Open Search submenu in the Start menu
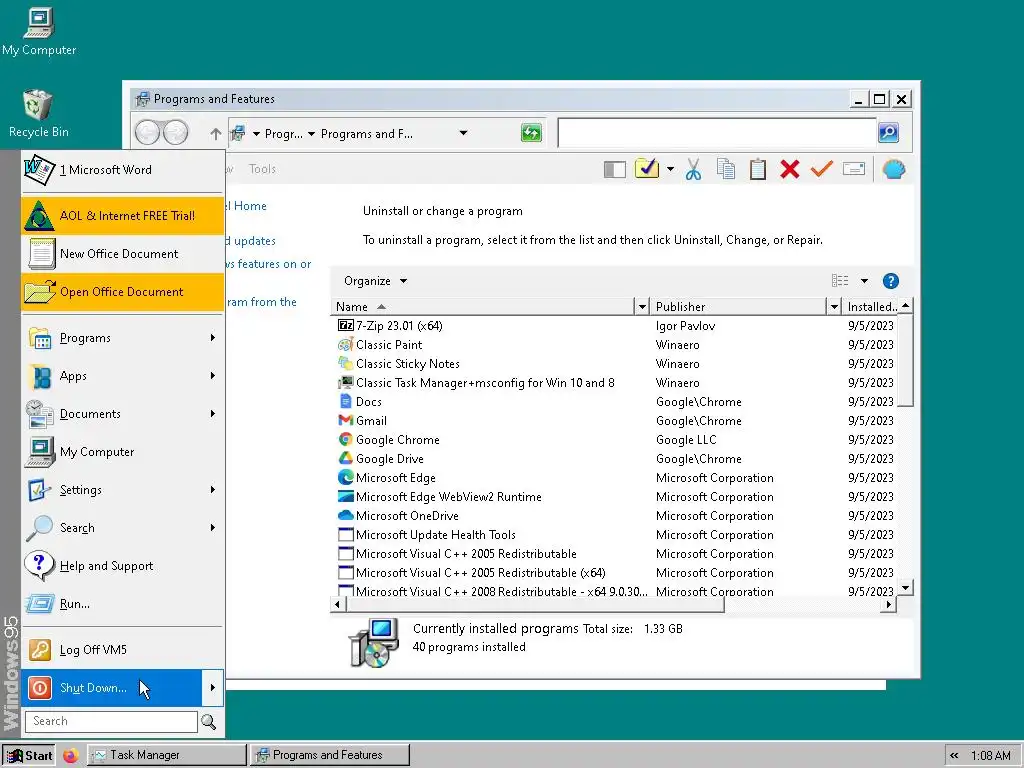The height and width of the screenshot is (768, 1024). (122, 528)
